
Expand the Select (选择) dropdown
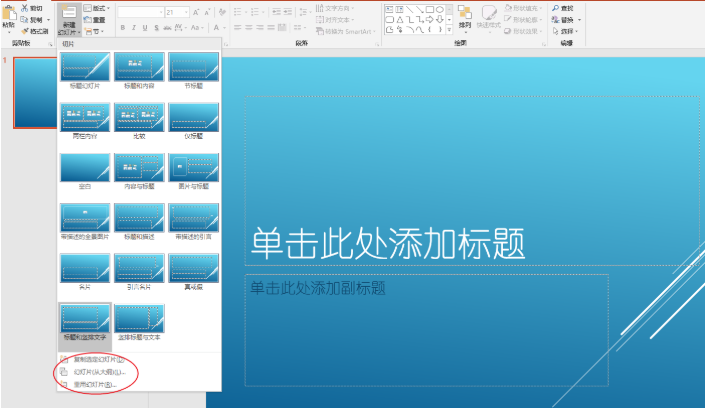point(567,31)
